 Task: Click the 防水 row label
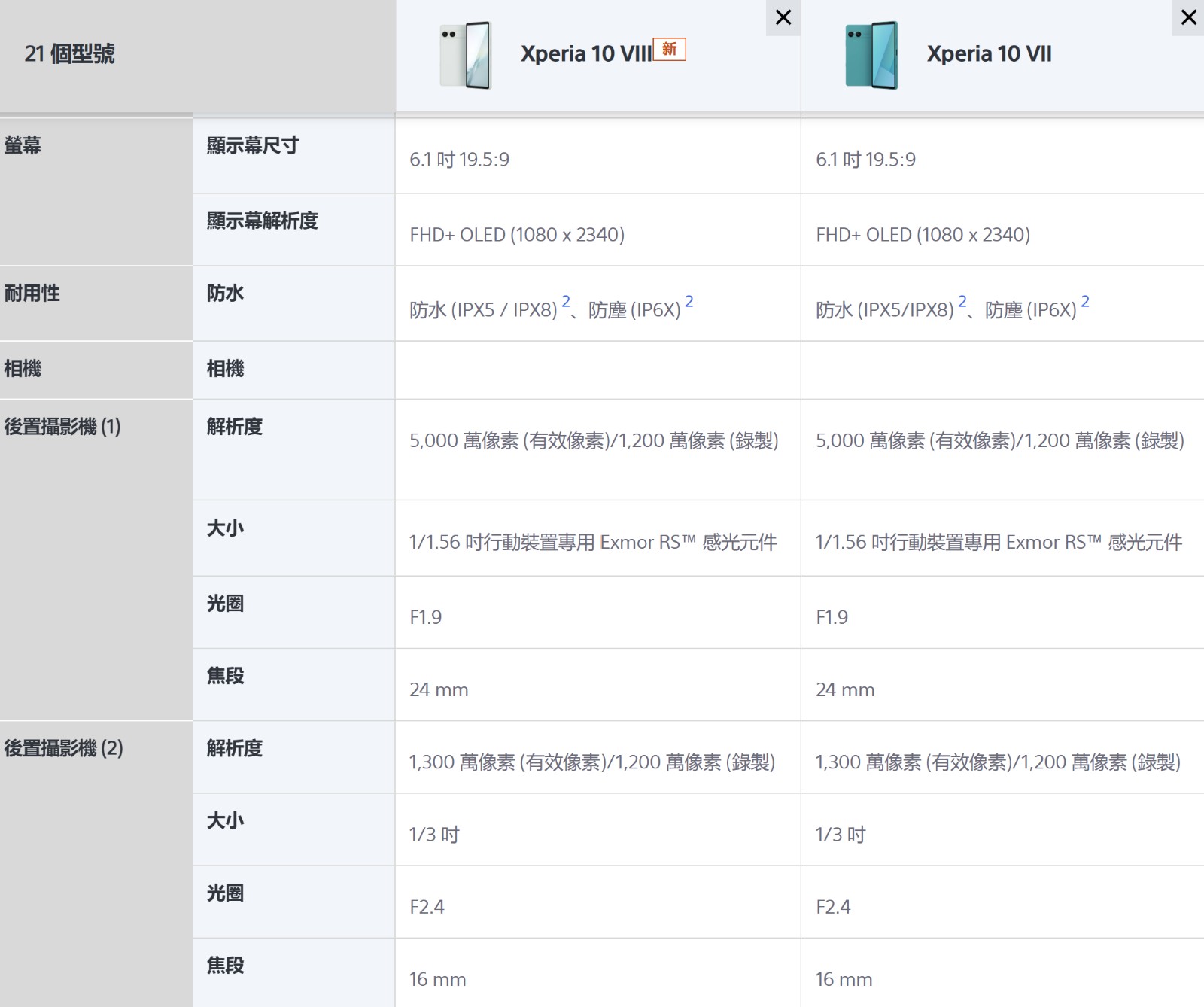click(x=226, y=294)
